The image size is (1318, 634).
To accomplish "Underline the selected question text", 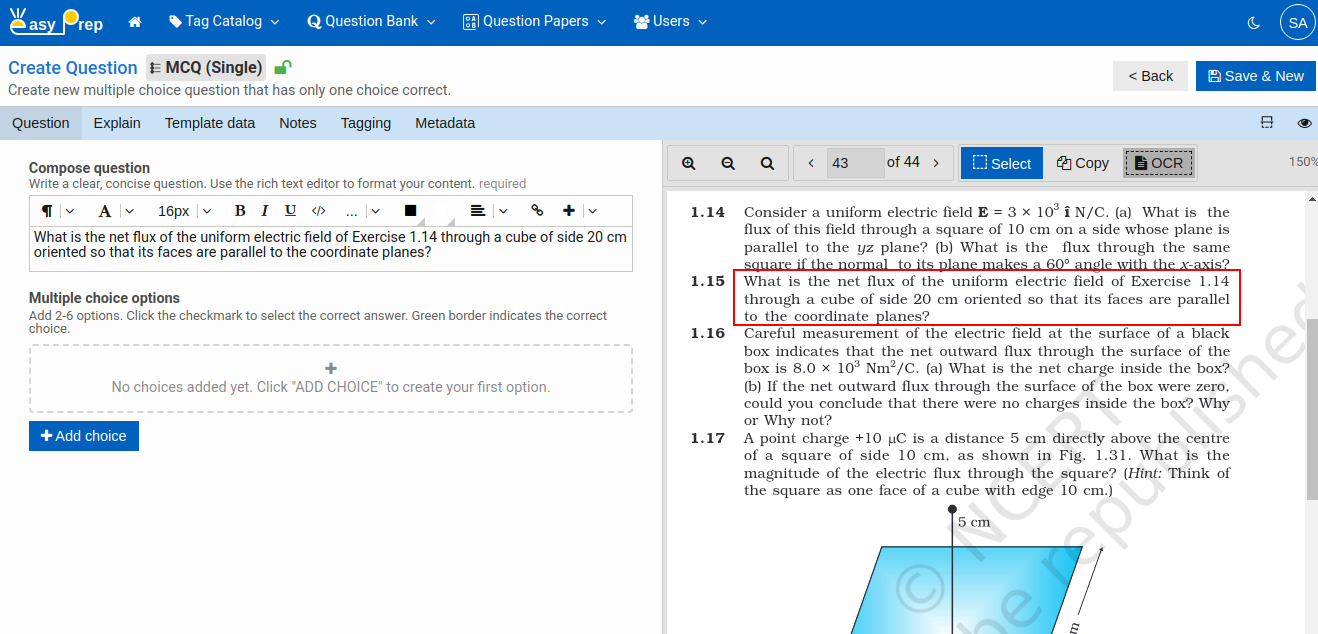I will point(290,210).
